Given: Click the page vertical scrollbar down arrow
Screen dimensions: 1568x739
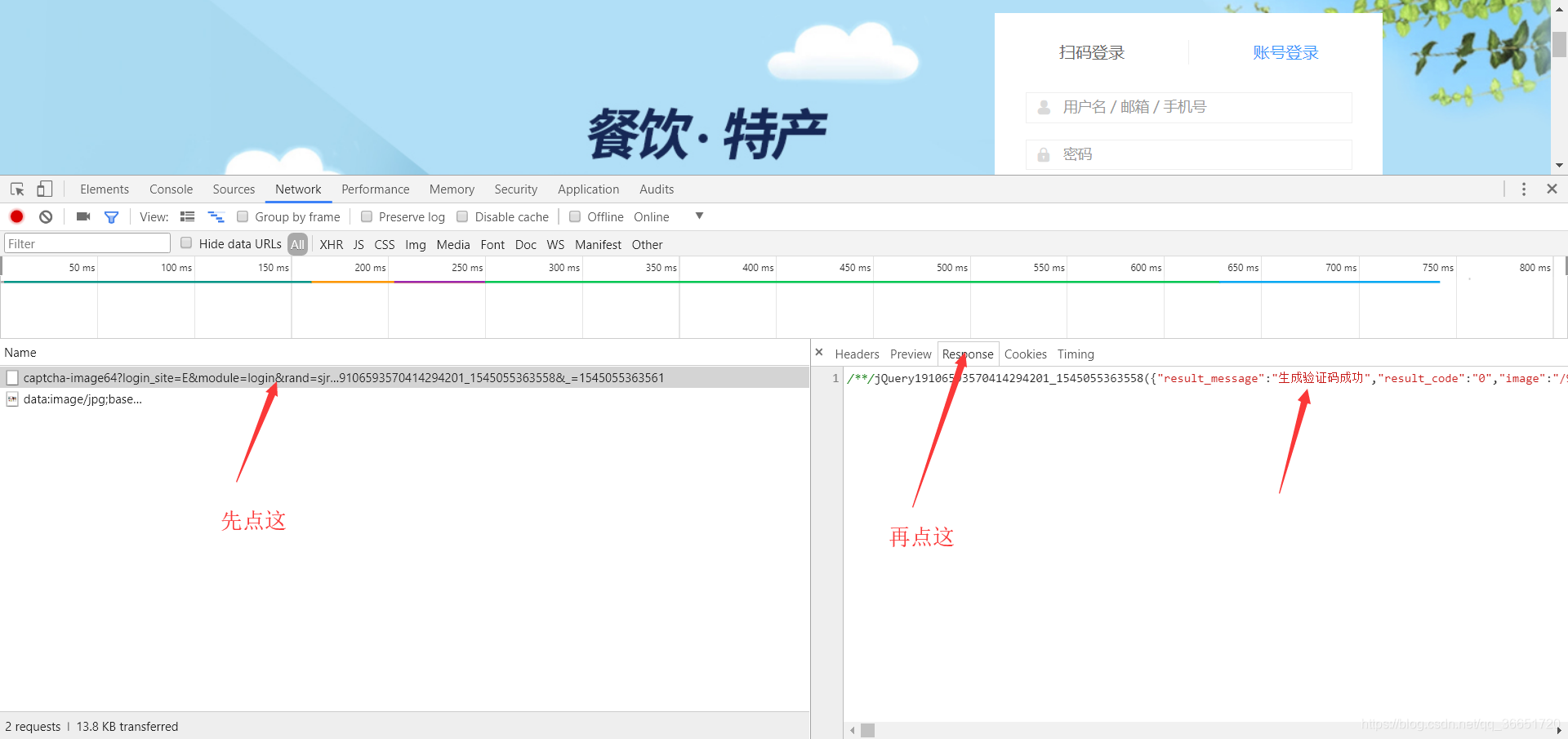Looking at the screenshot, I should [x=1559, y=165].
